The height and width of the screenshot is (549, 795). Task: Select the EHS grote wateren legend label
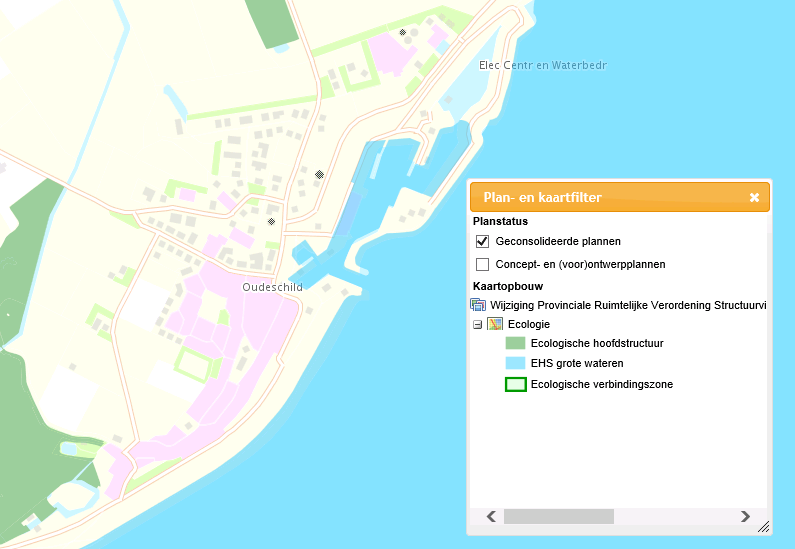click(577, 363)
